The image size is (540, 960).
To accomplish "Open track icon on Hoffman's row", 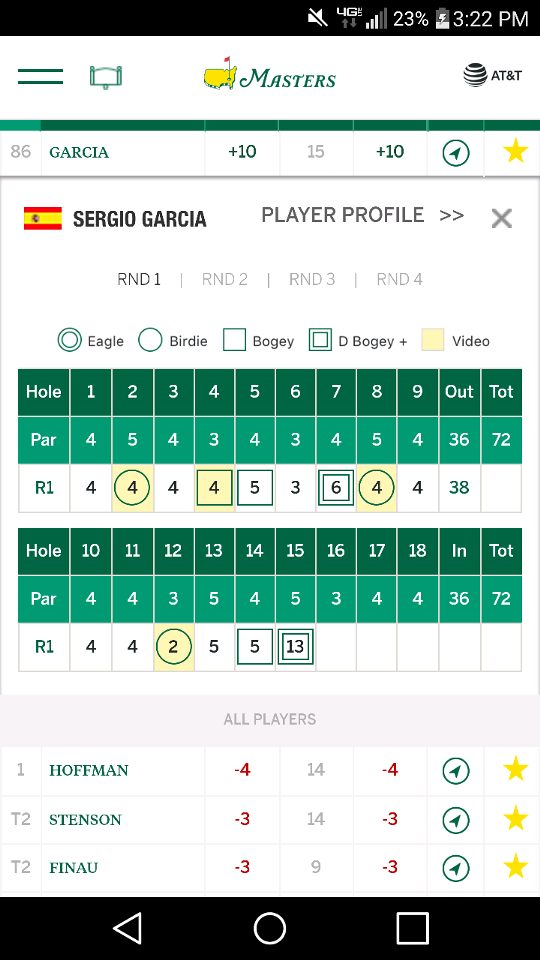I will pos(456,771).
